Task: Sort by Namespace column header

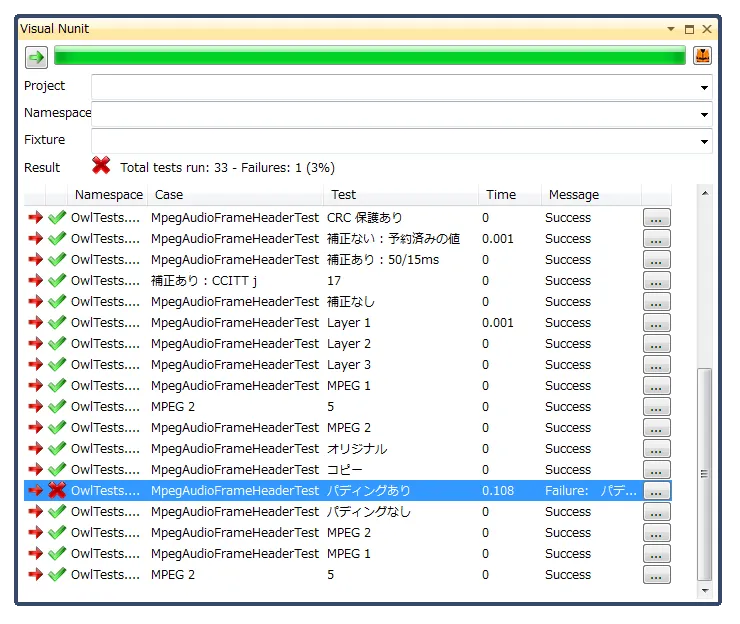Action: 109,194
